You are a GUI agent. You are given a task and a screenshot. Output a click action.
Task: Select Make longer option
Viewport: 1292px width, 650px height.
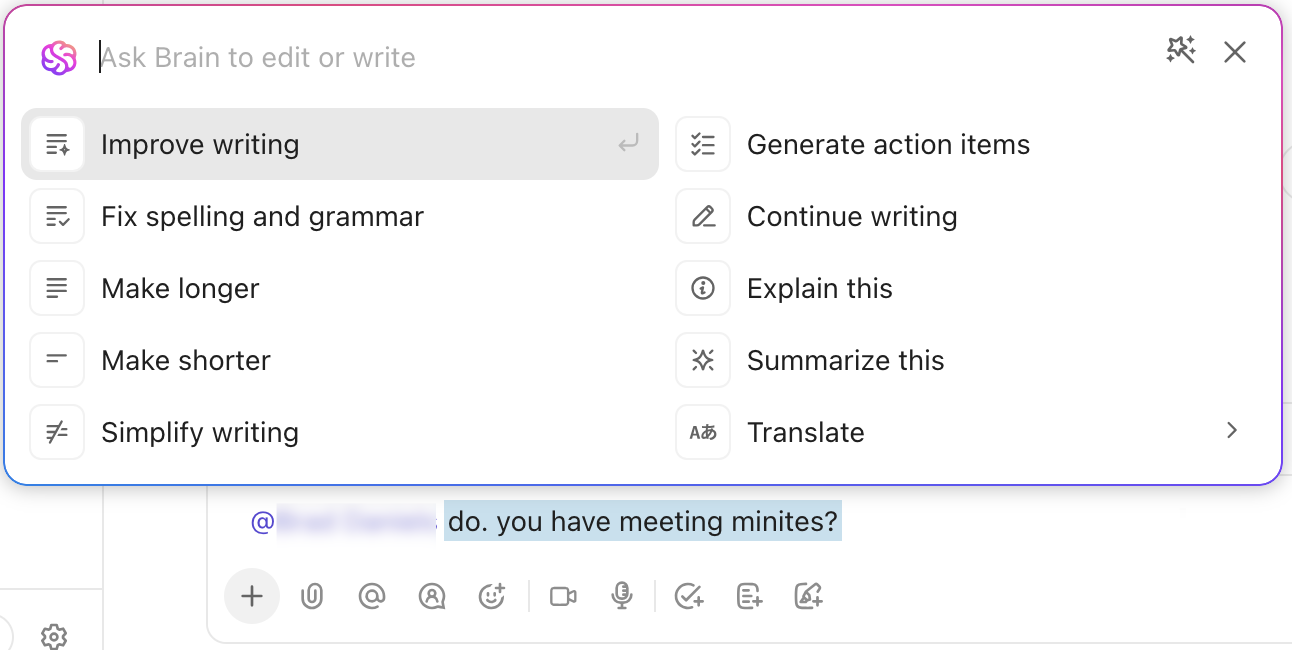[180, 289]
